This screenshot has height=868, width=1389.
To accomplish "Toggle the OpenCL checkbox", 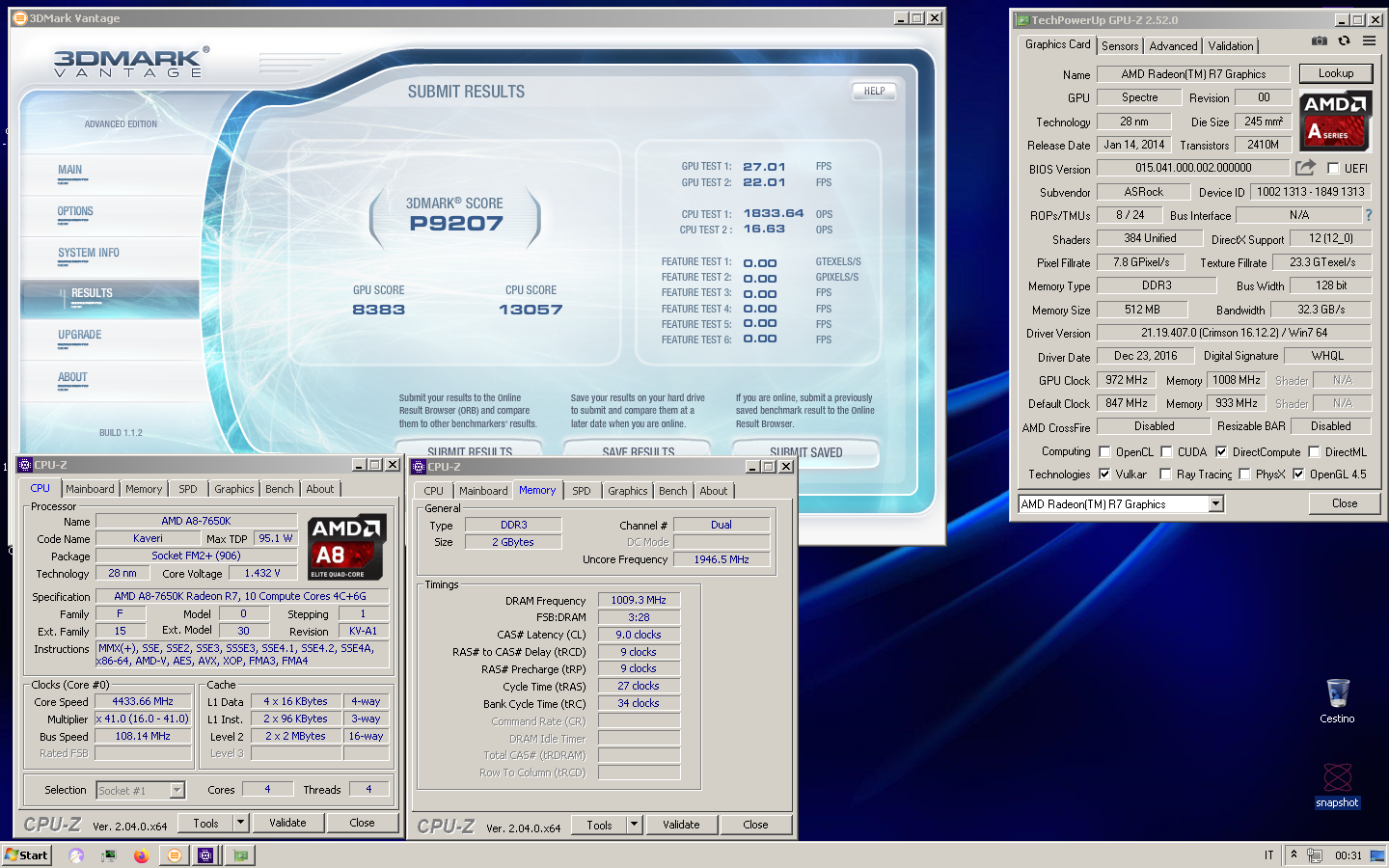I will [1104, 451].
